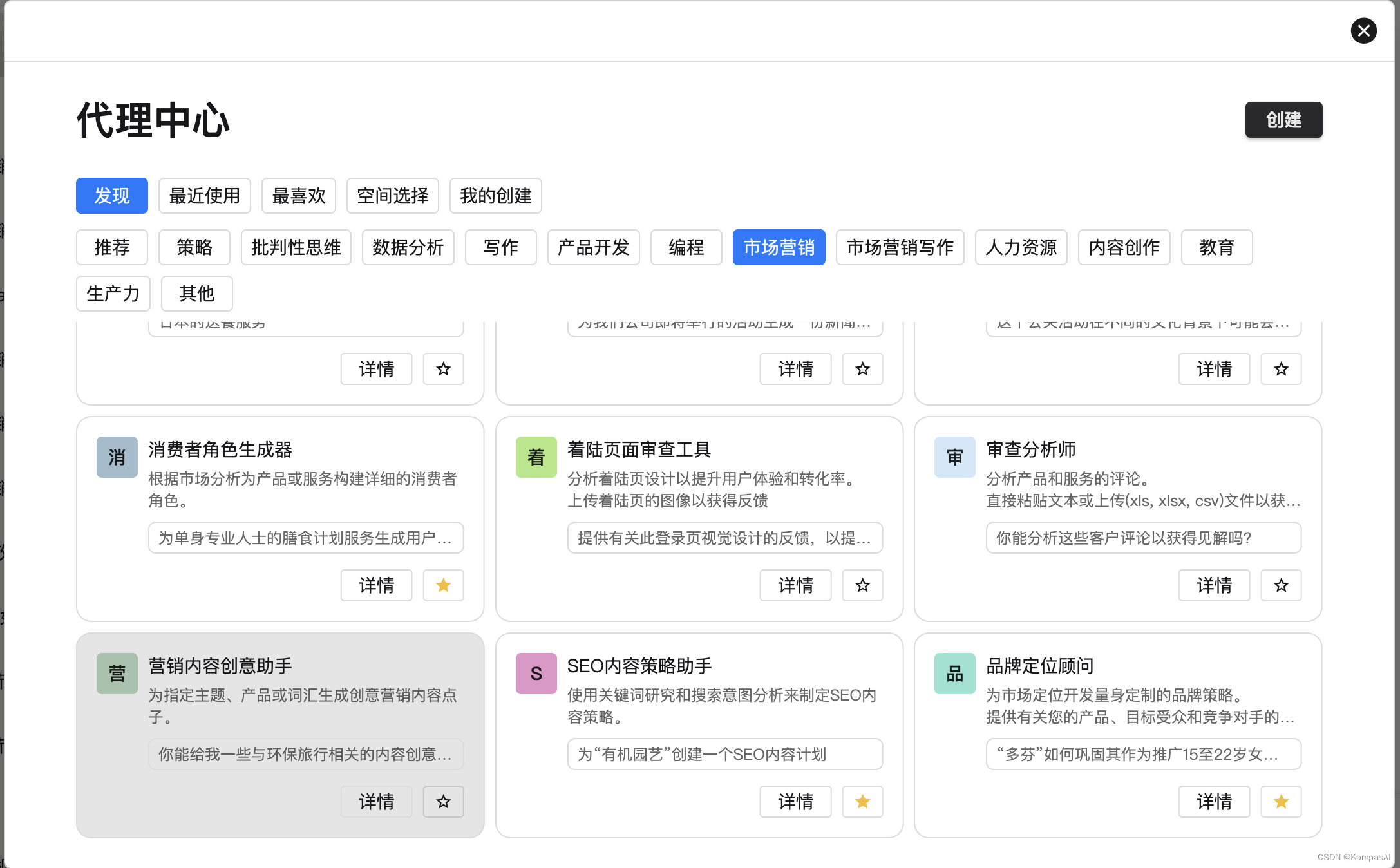
Task: Switch to the 最近使用 tab
Action: click(204, 196)
